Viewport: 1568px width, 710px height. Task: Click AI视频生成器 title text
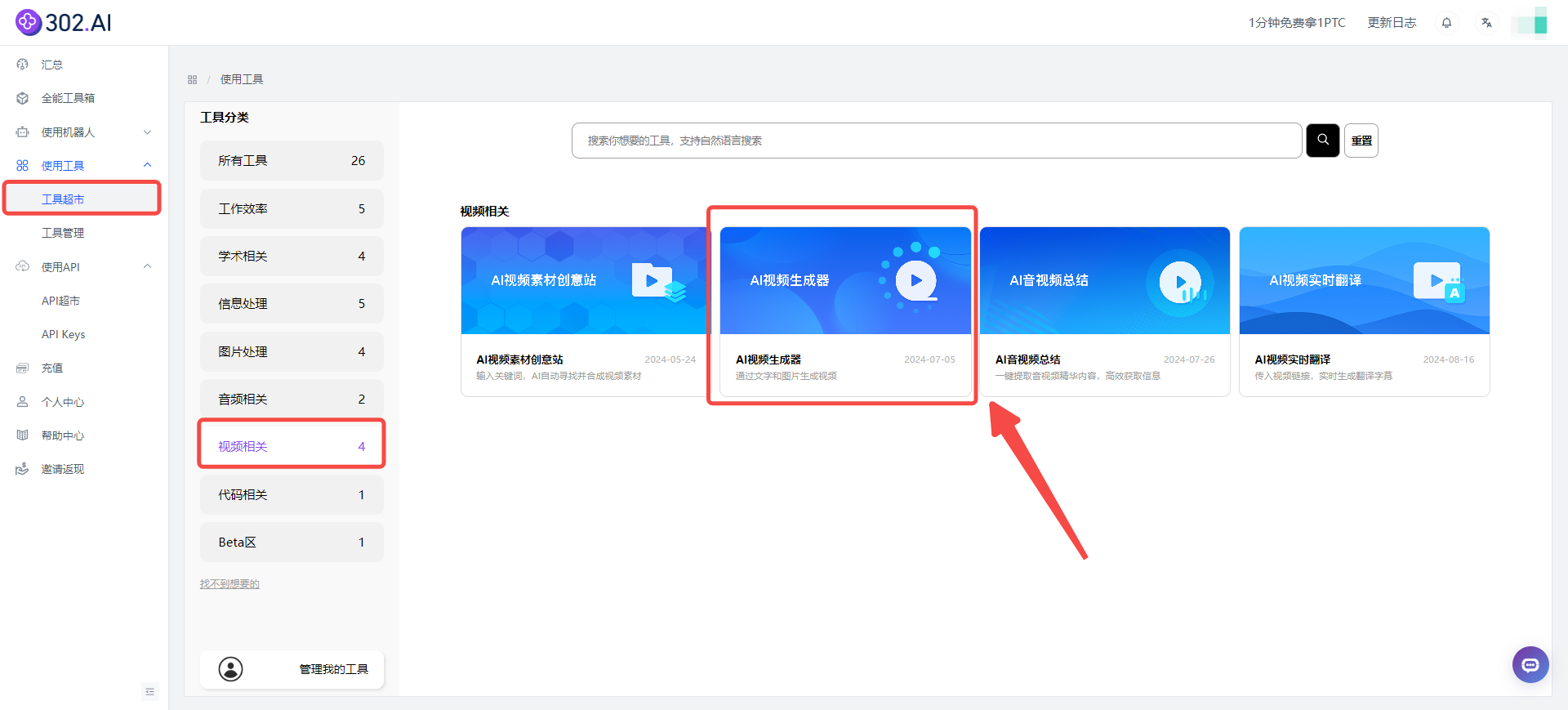click(x=768, y=359)
